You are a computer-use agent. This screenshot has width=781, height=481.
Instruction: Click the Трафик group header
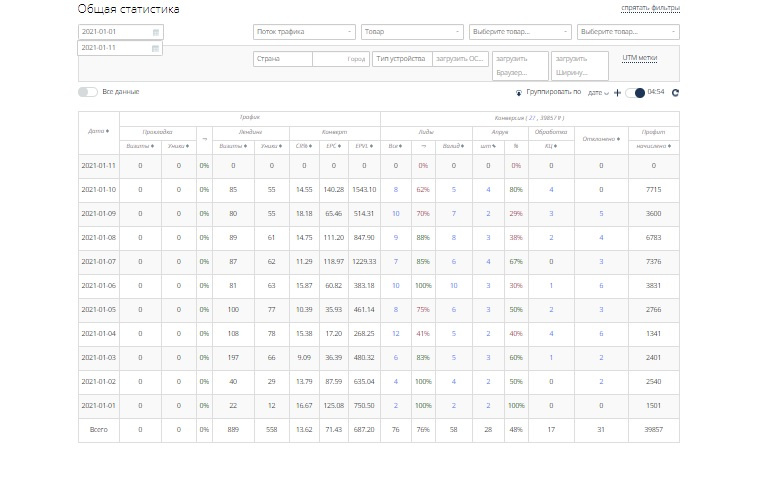tap(250, 118)
